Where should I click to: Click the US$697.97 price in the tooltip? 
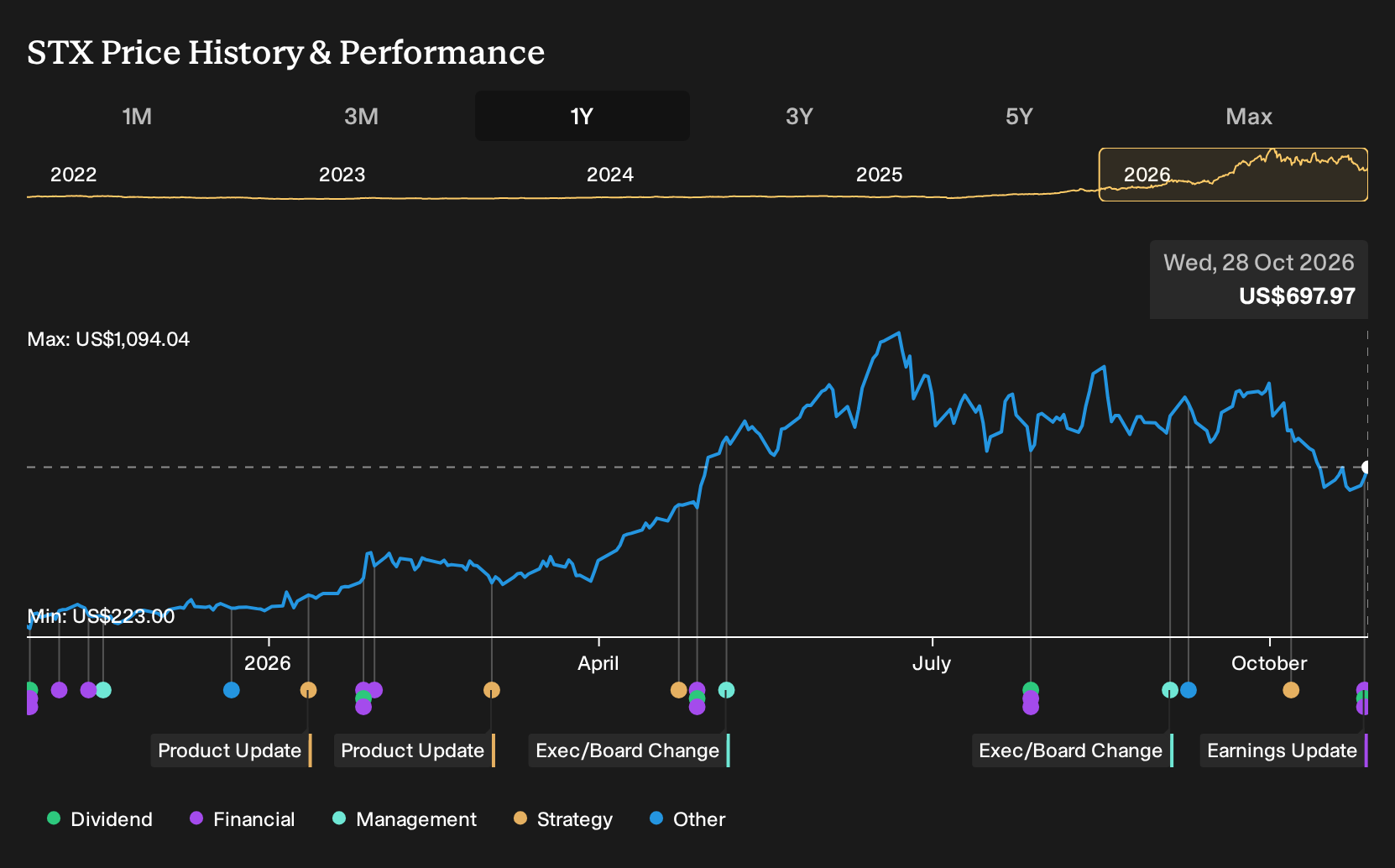tap(1297, 296)
